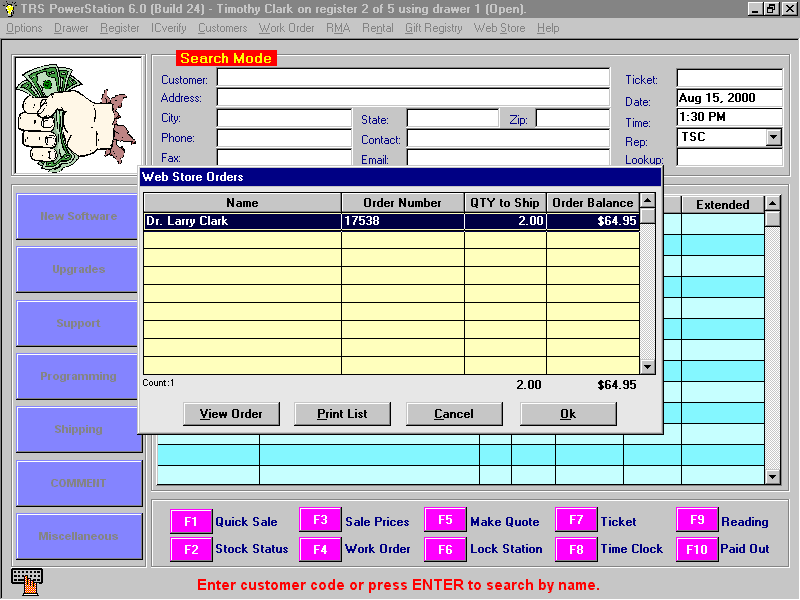Screen dimensions: 800x600
Task: Click the QTY to Ship column header
Action: [x=505, y=203]
